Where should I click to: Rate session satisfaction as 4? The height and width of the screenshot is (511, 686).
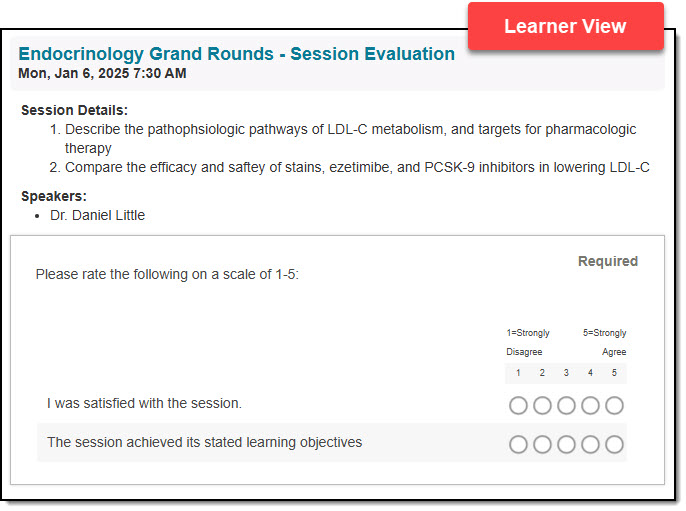click(x=590, y=405)
